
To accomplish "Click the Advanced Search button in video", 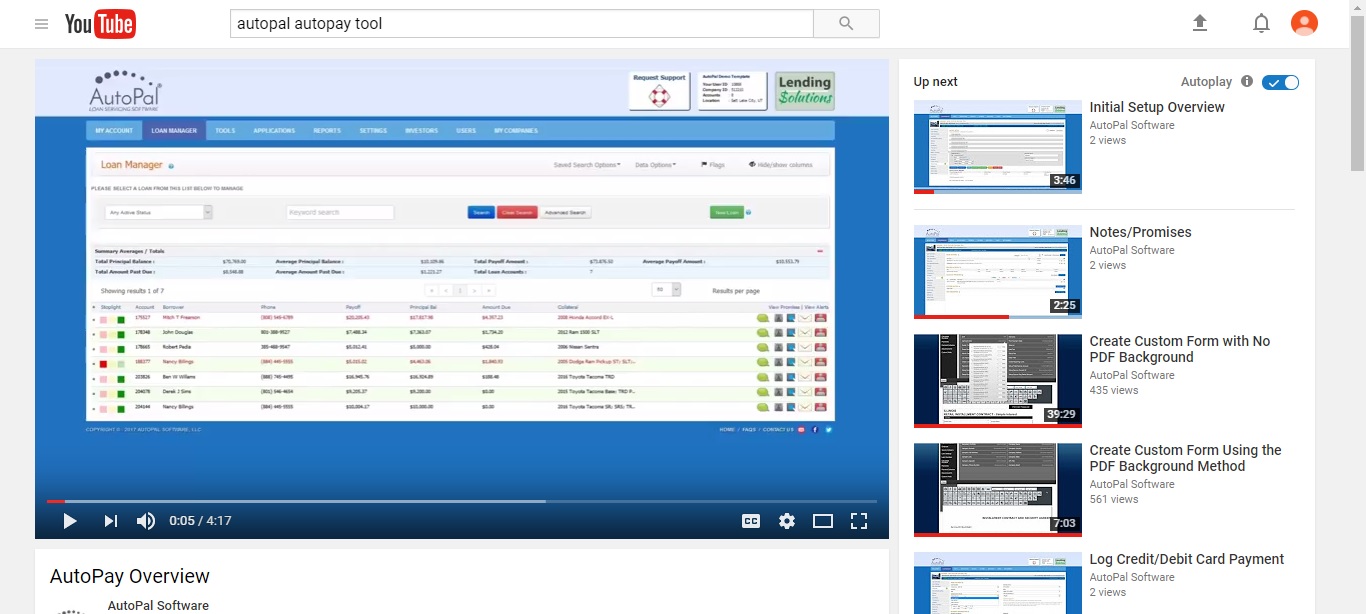I will tap(566, 212).
